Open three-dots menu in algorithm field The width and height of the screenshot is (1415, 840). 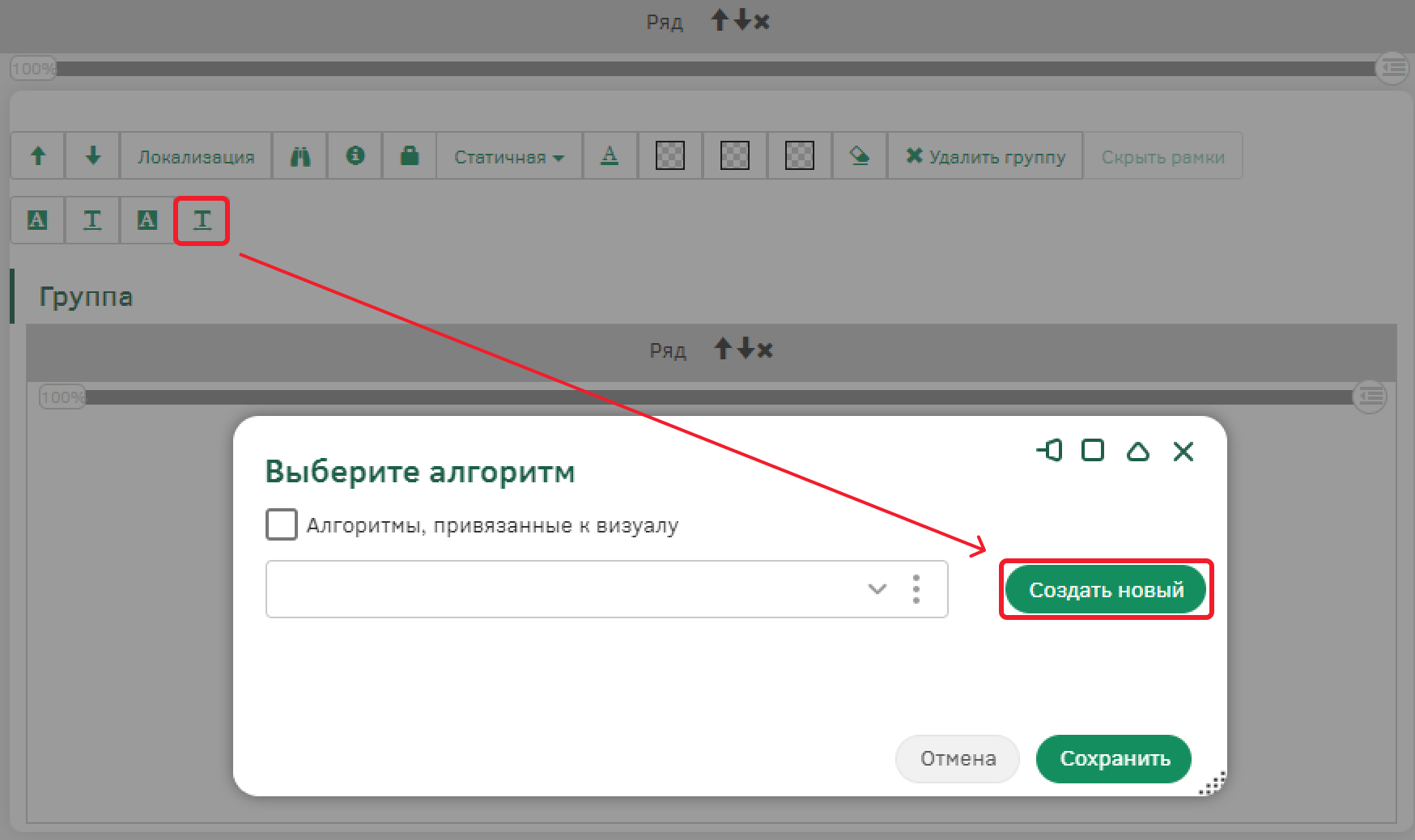(x=916, y=589)
